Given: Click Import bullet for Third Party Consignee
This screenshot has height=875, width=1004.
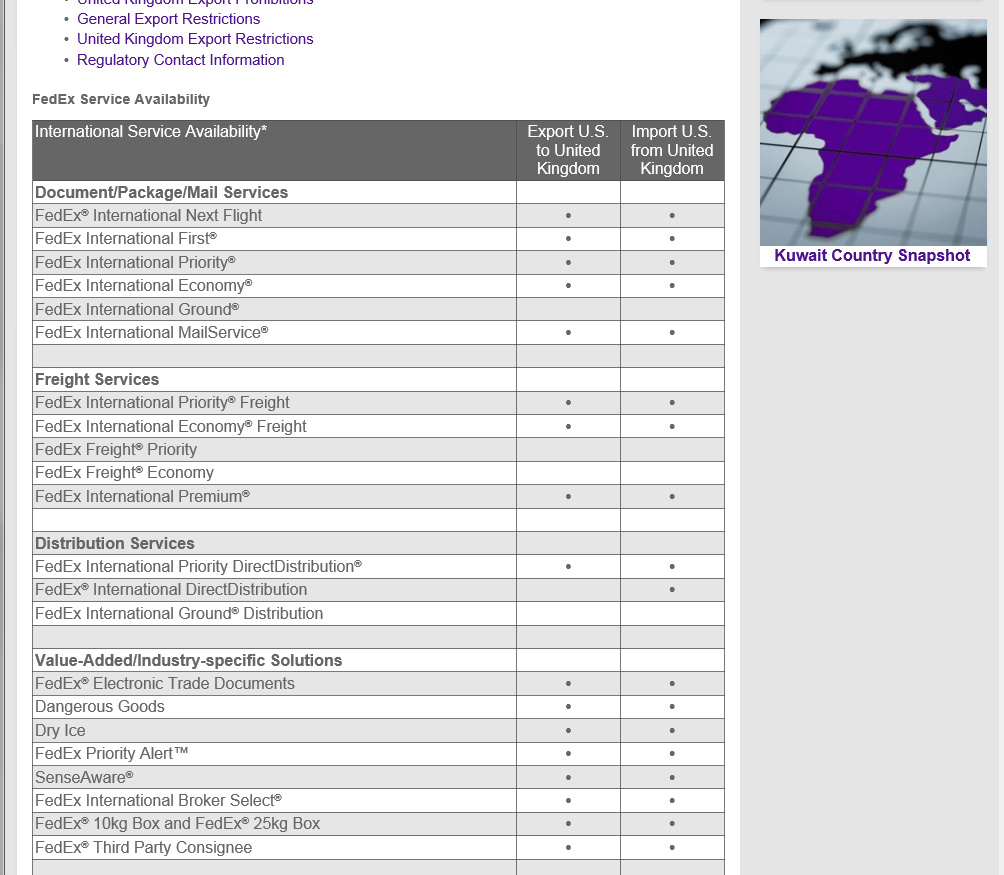Looking at the screenshot, I should tap(672, 847).
